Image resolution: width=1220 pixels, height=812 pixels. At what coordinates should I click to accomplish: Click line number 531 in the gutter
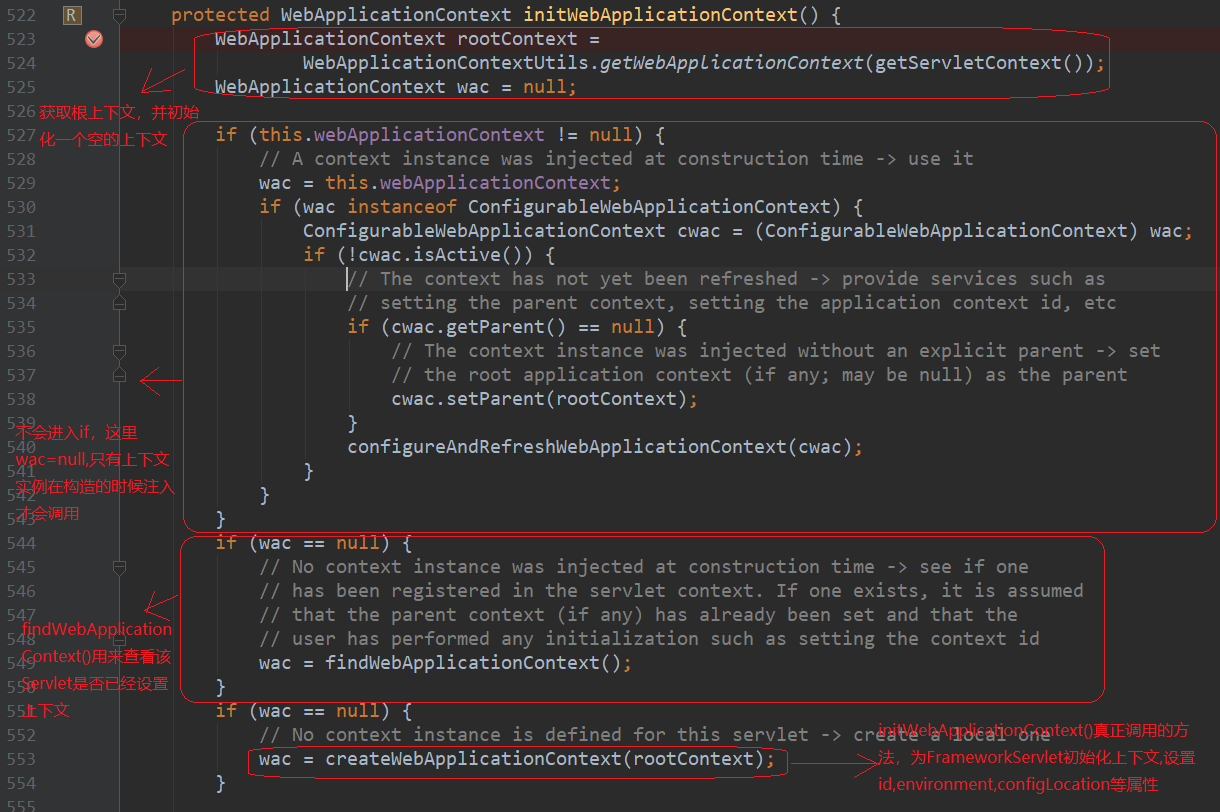tap(21, 231)
